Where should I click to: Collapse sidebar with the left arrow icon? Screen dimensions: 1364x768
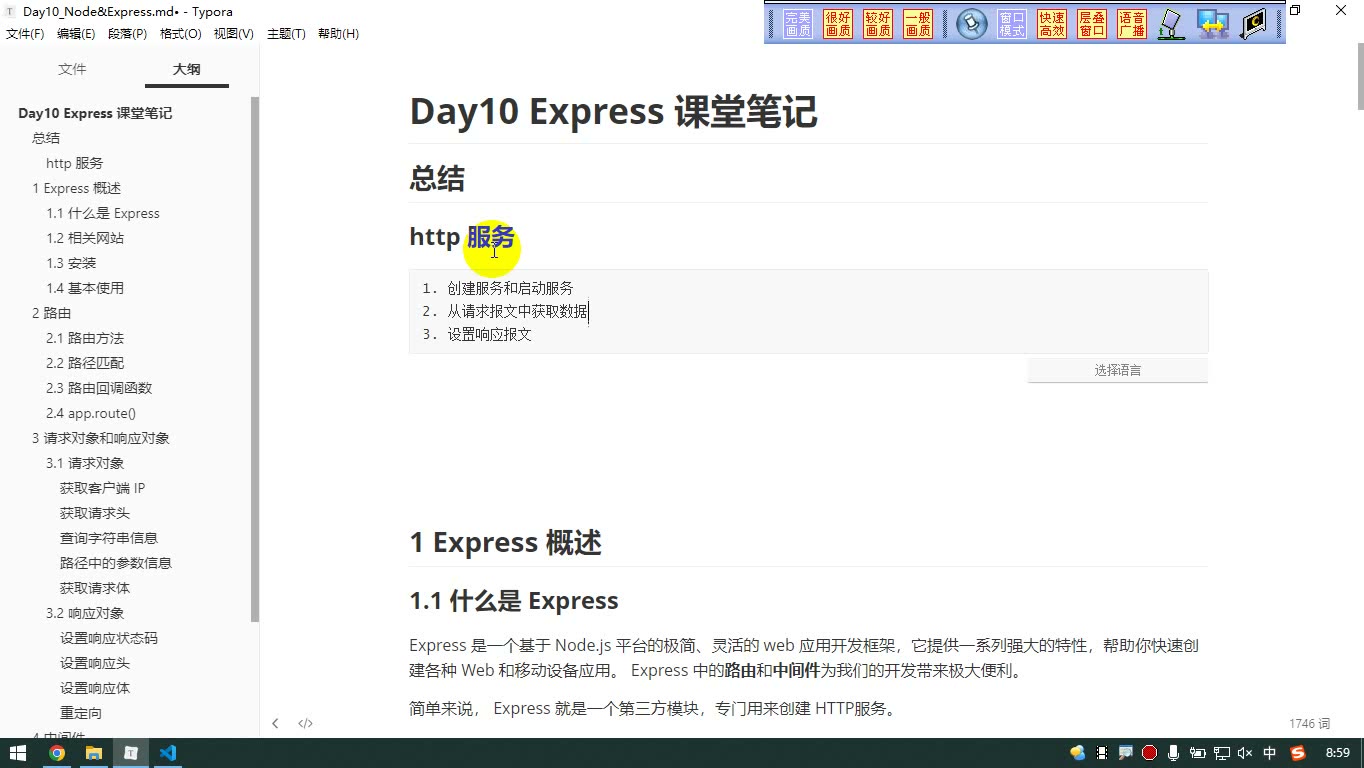point(275,723)
